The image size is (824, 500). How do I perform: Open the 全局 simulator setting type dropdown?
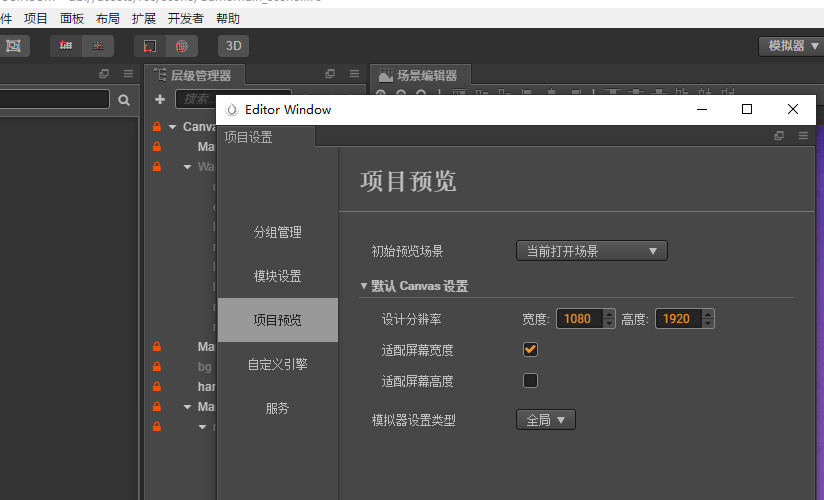click(x=546, y=420)
